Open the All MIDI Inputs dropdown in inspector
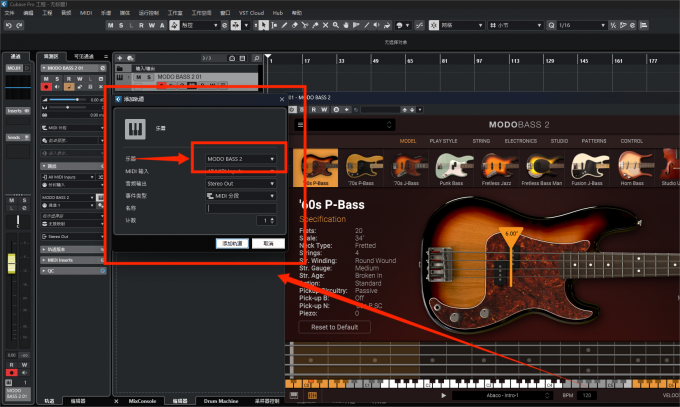 (68, 177)
